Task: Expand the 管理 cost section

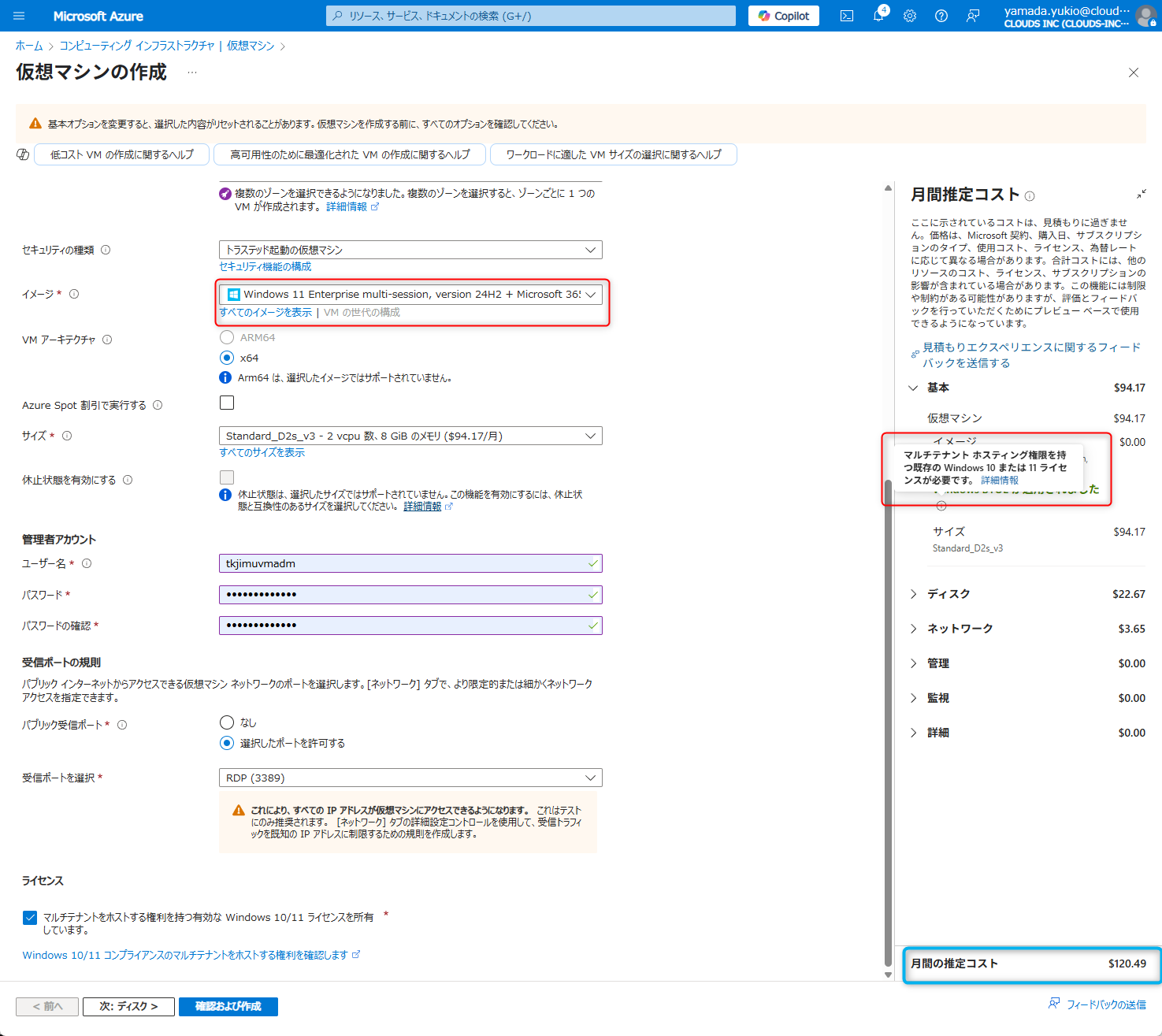Action: point(914,663)
